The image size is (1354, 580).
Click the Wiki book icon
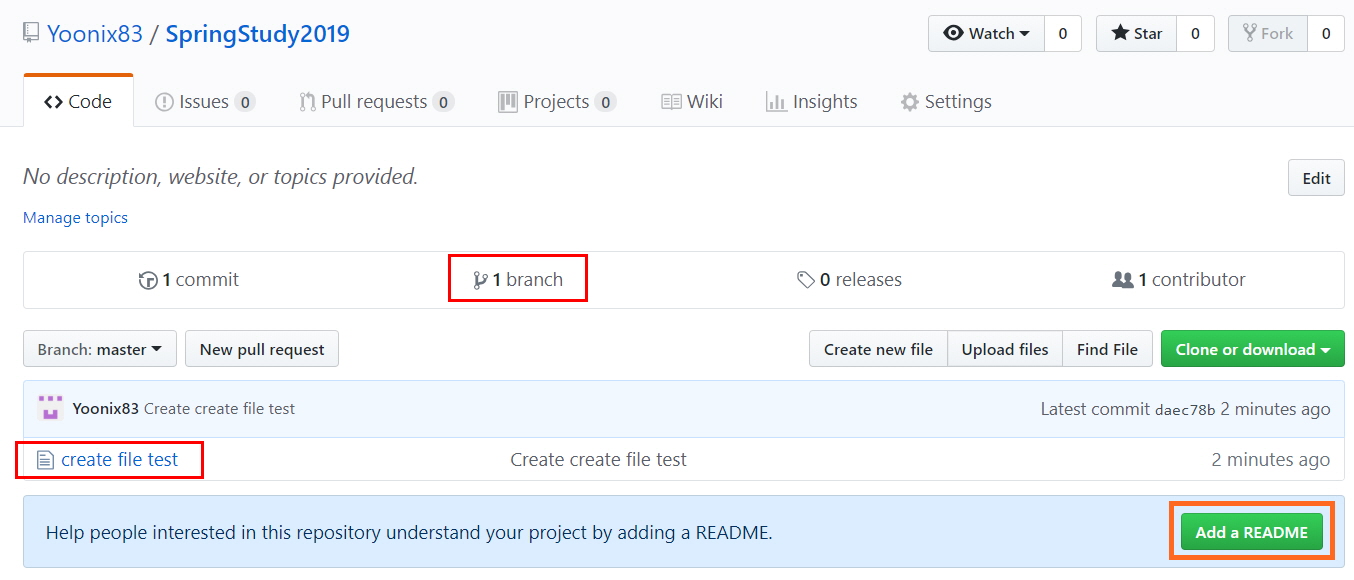click(x=671, y=102)
